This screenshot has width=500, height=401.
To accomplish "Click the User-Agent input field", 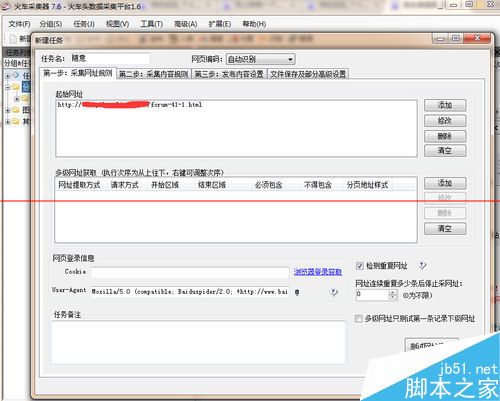I will [x=190, y=292].
